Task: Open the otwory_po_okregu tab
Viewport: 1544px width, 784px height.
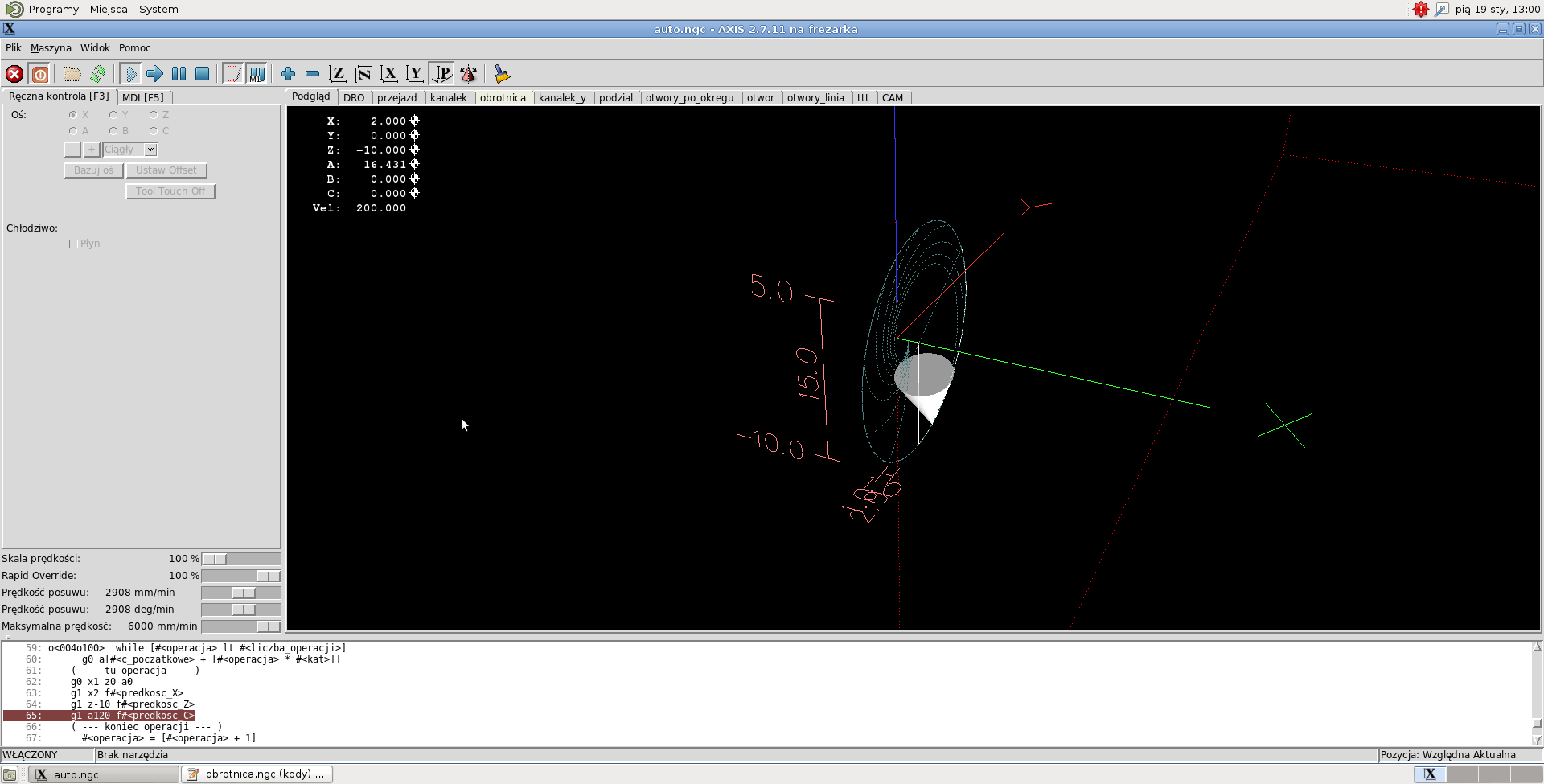Action: coord(689,98)
